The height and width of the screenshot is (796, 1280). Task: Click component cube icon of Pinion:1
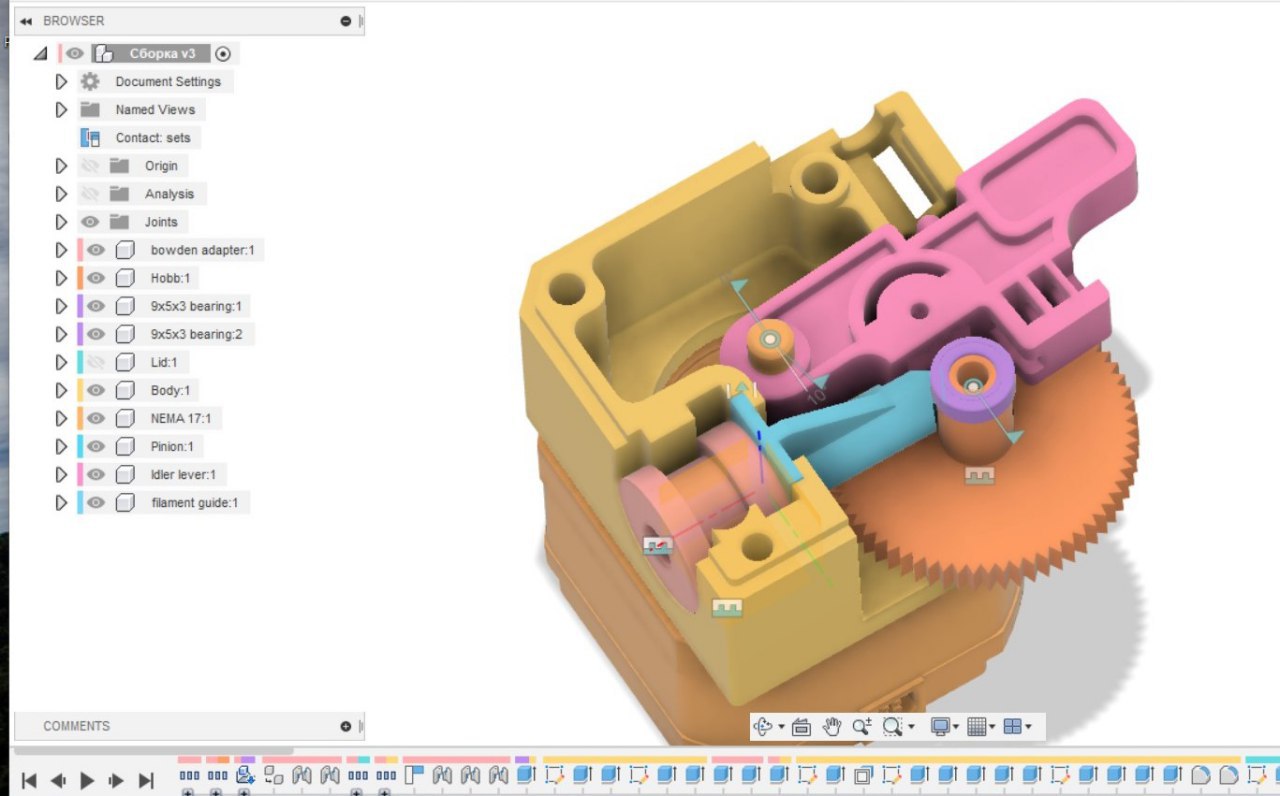pos(125,446)
